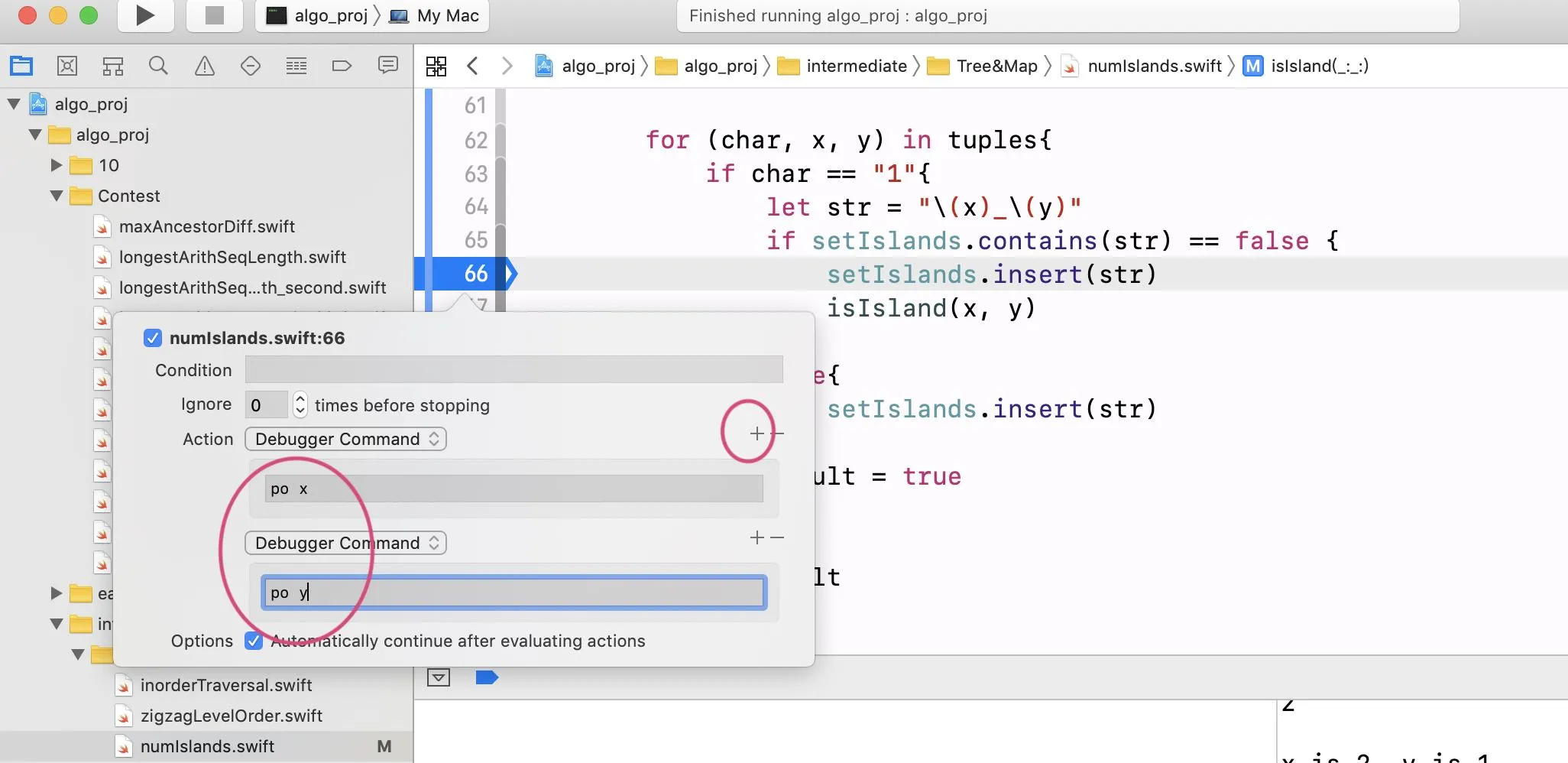The image size is (1568, 763).
Task: Open the related items grid menu
Action: point(436,66)
